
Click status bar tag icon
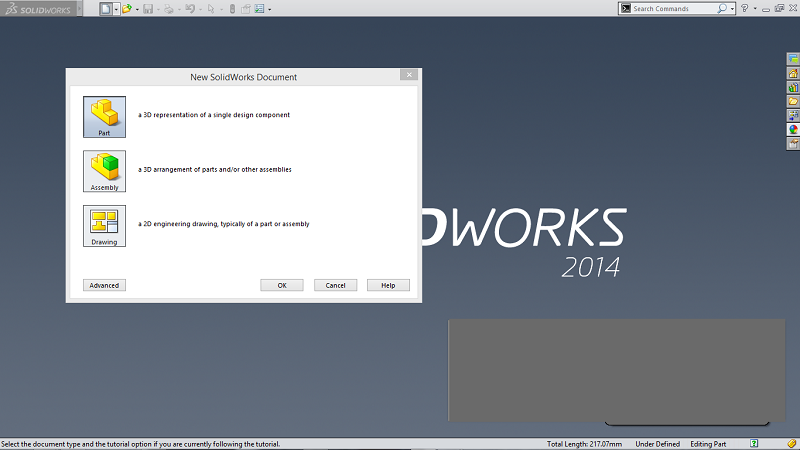click(791, 443)
